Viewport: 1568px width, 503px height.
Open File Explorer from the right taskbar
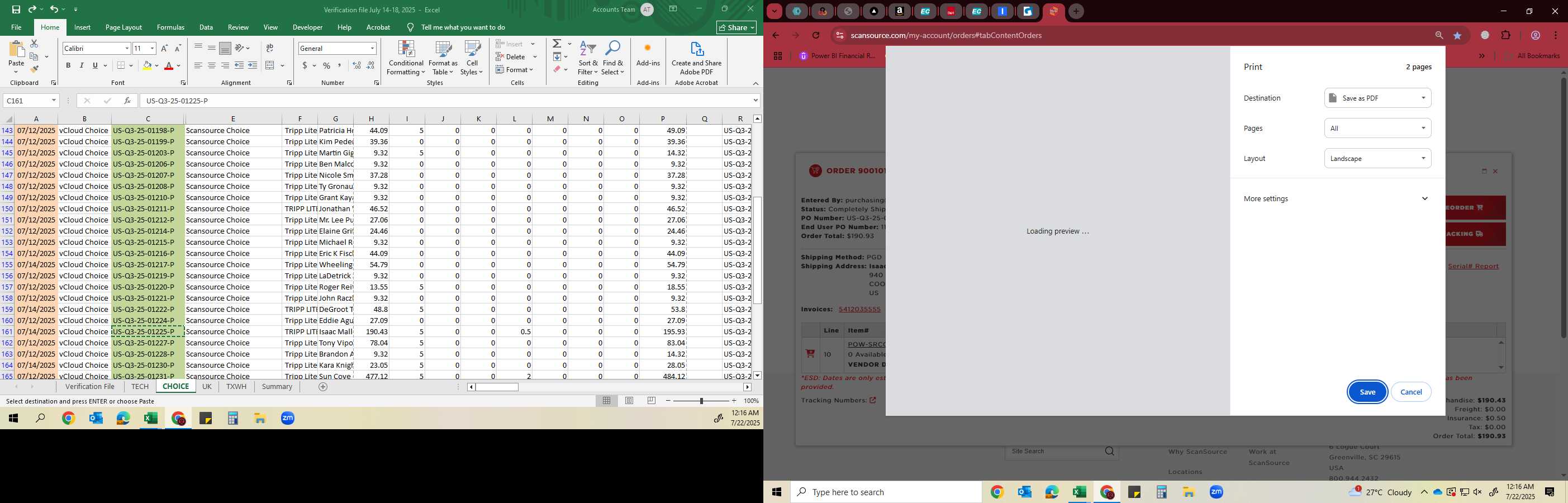tap(1189, 492)
